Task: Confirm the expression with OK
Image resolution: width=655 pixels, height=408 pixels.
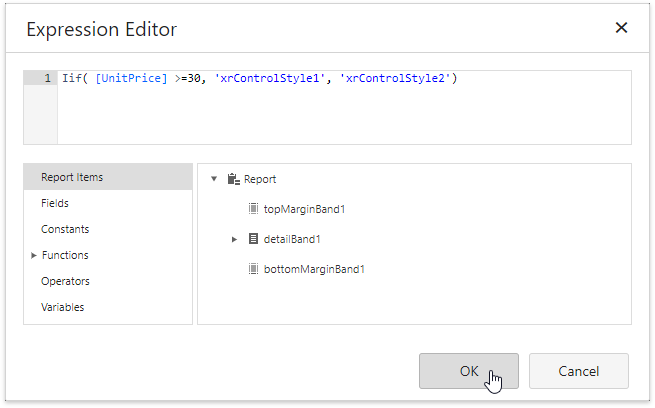Action: click(x=468, y=370)
